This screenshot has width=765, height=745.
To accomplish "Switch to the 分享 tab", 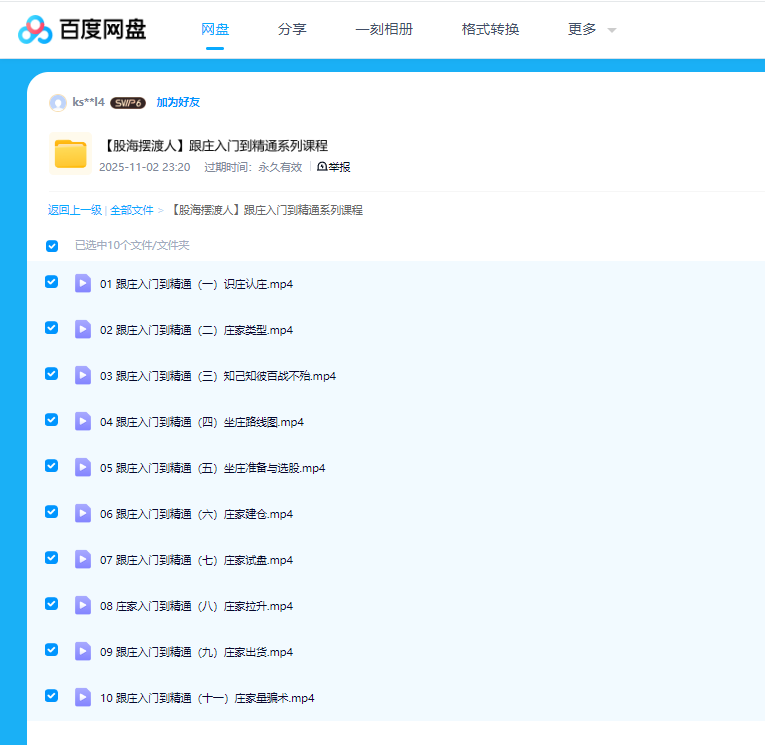I will coord(292,30).
